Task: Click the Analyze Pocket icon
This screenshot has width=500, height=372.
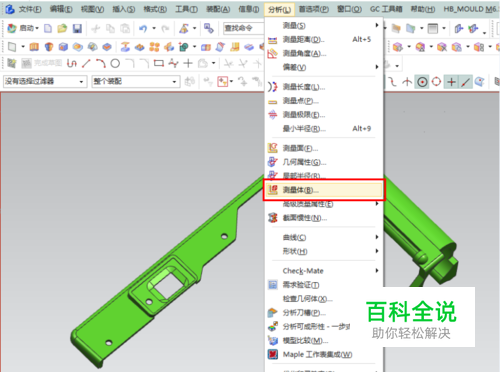Action: pyautogui.click(x=273, y=313)
